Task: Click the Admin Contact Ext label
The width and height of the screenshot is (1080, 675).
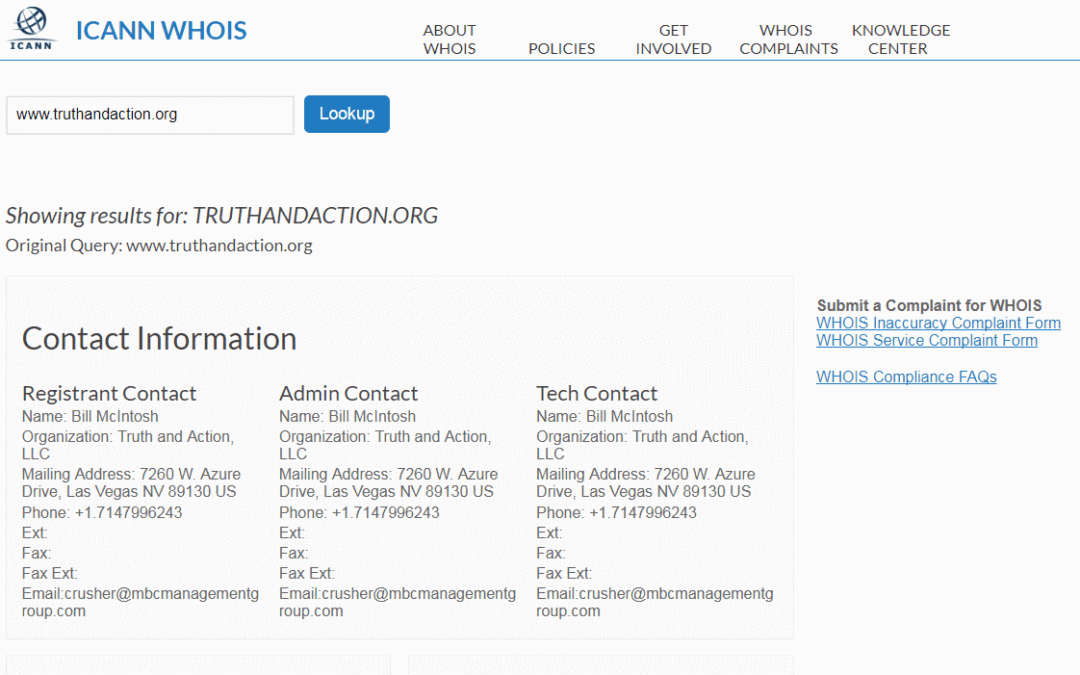Action: tap(292, 533)
